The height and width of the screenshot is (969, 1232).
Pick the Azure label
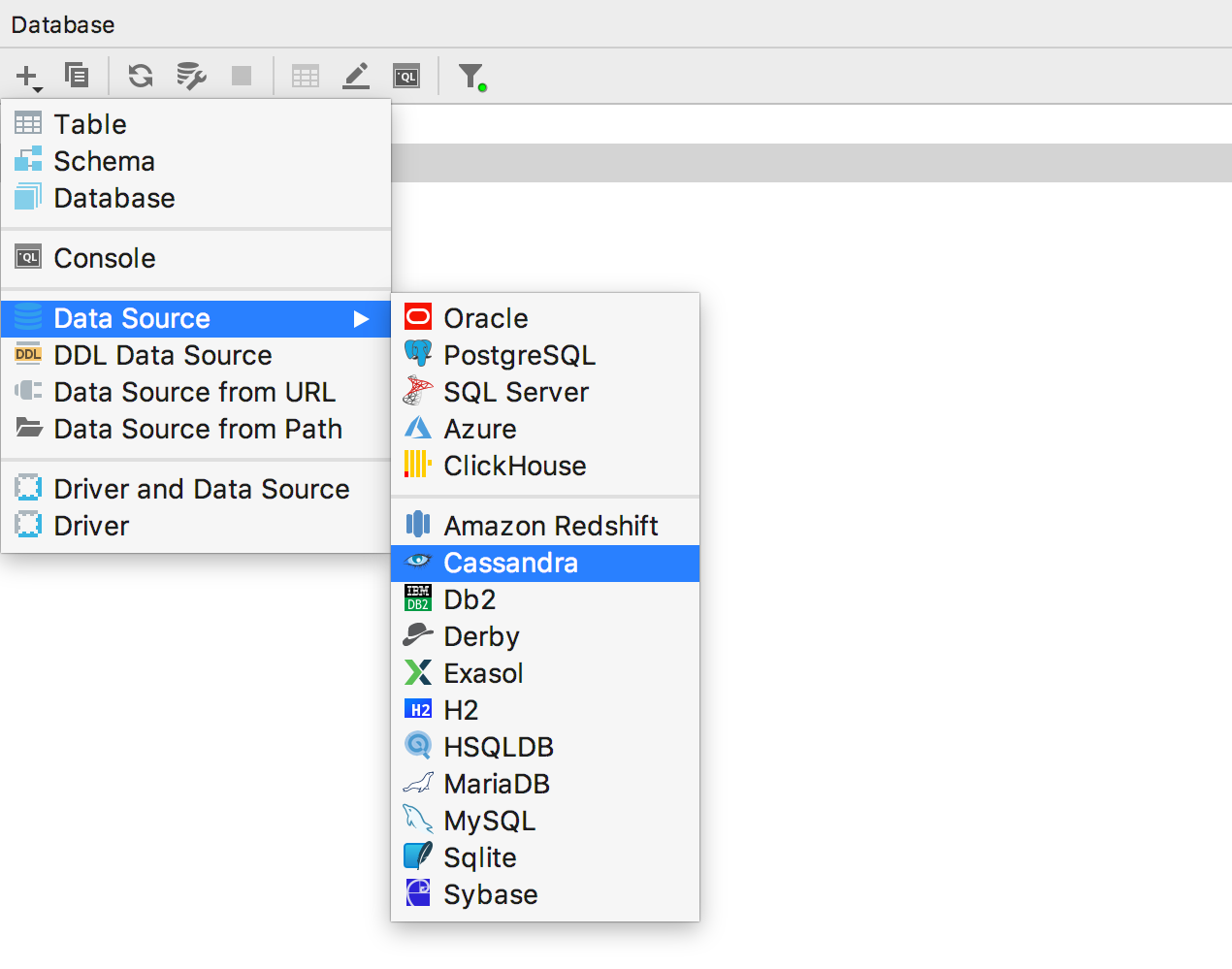point(480,429)
